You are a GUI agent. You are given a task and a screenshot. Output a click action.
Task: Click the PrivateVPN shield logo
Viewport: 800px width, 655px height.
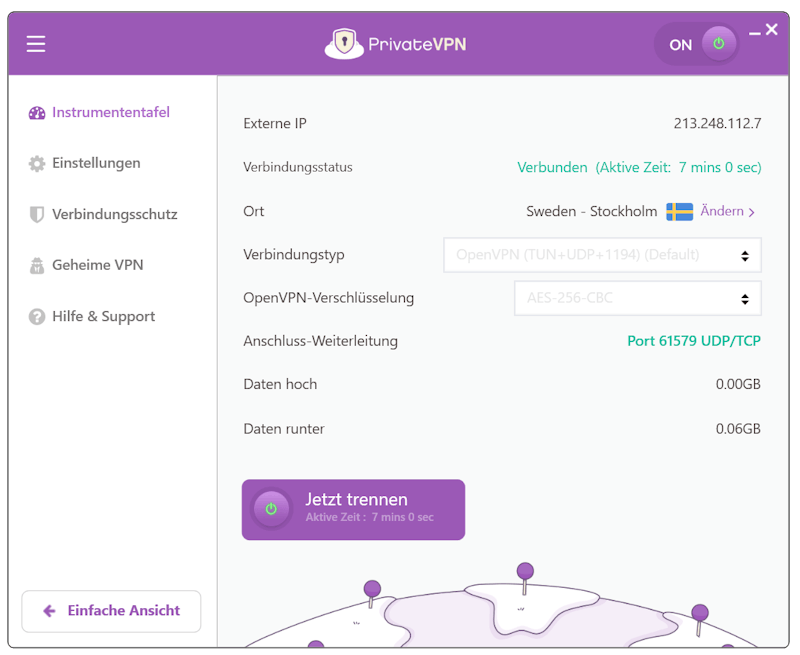click(344, 43)
